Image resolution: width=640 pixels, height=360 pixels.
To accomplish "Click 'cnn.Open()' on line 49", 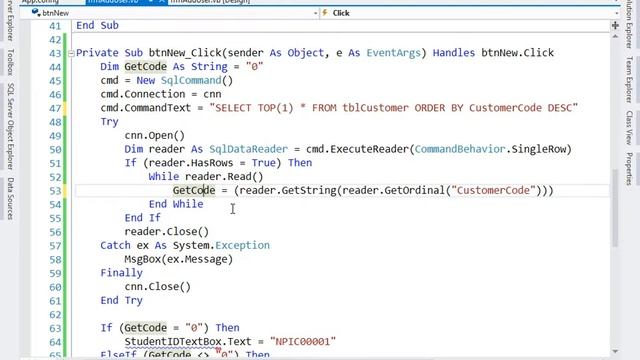I will (155, 136).
